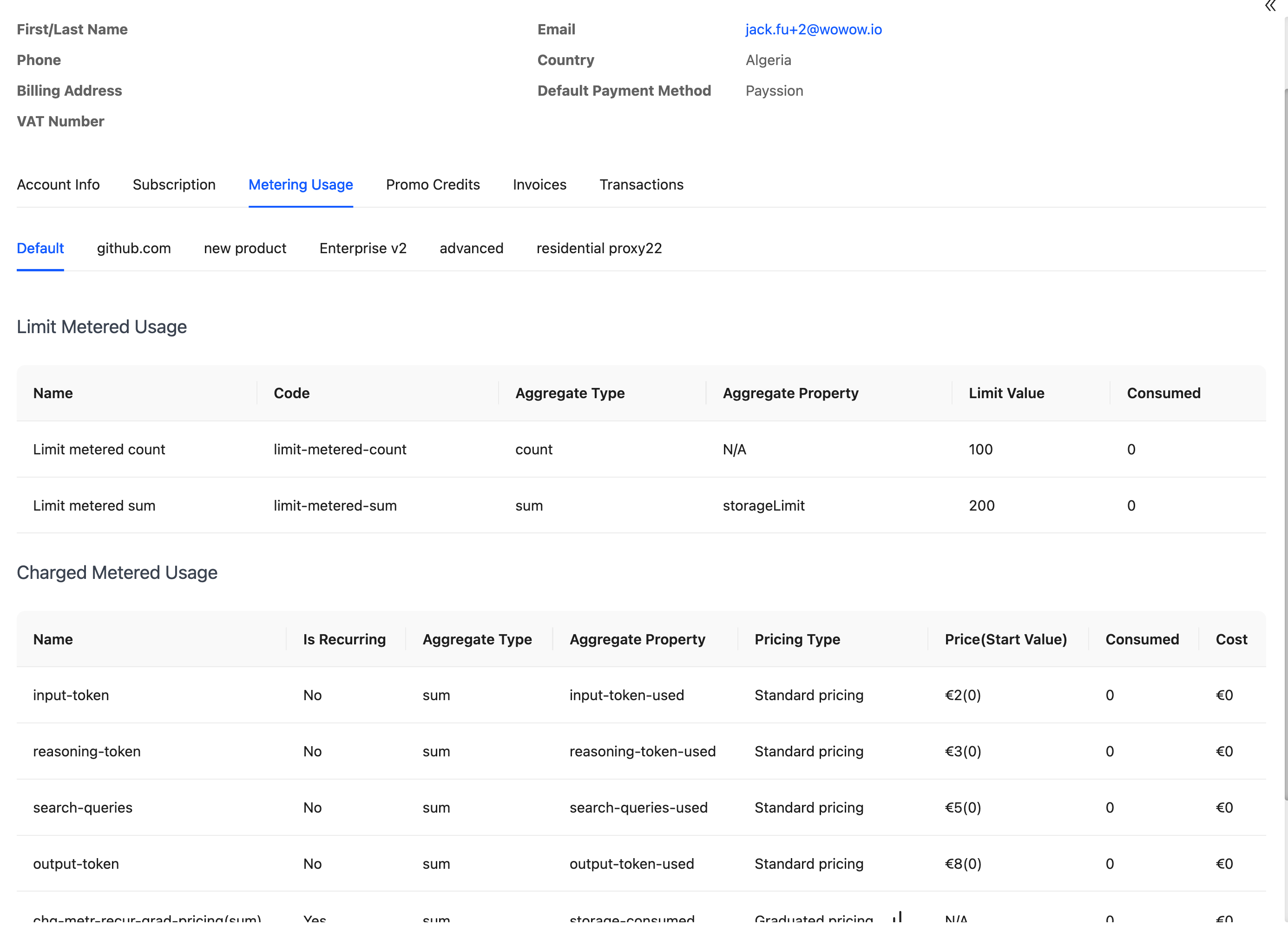Switch to the github.com product tab

tap(133, 248)
